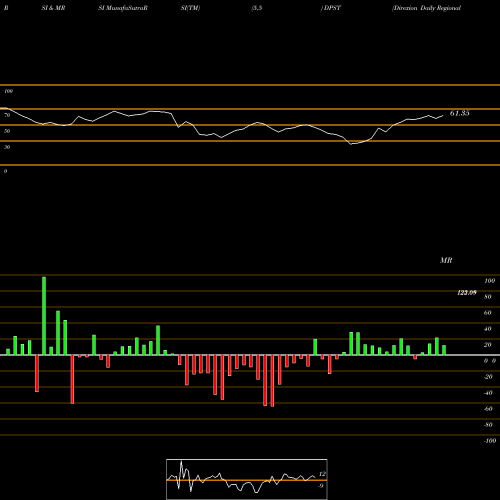Click the SI MunafaSutraR header text
The width and height of the screenshot is (500, 500).
point(123,8)
